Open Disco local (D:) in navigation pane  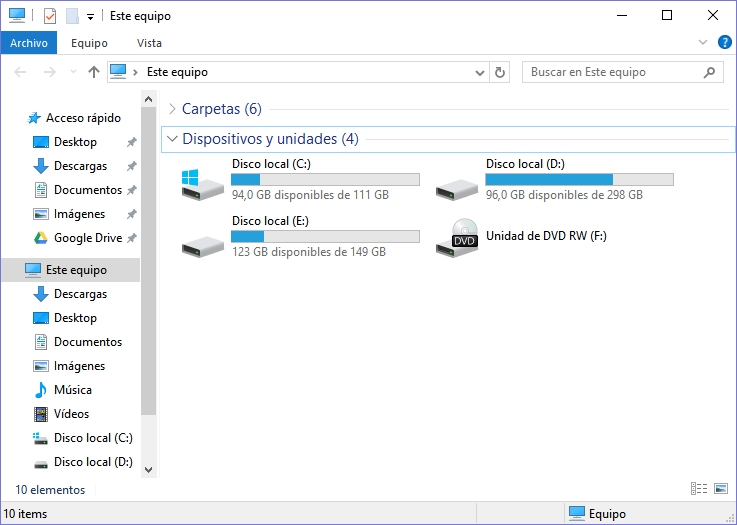(x=93, y=462)
